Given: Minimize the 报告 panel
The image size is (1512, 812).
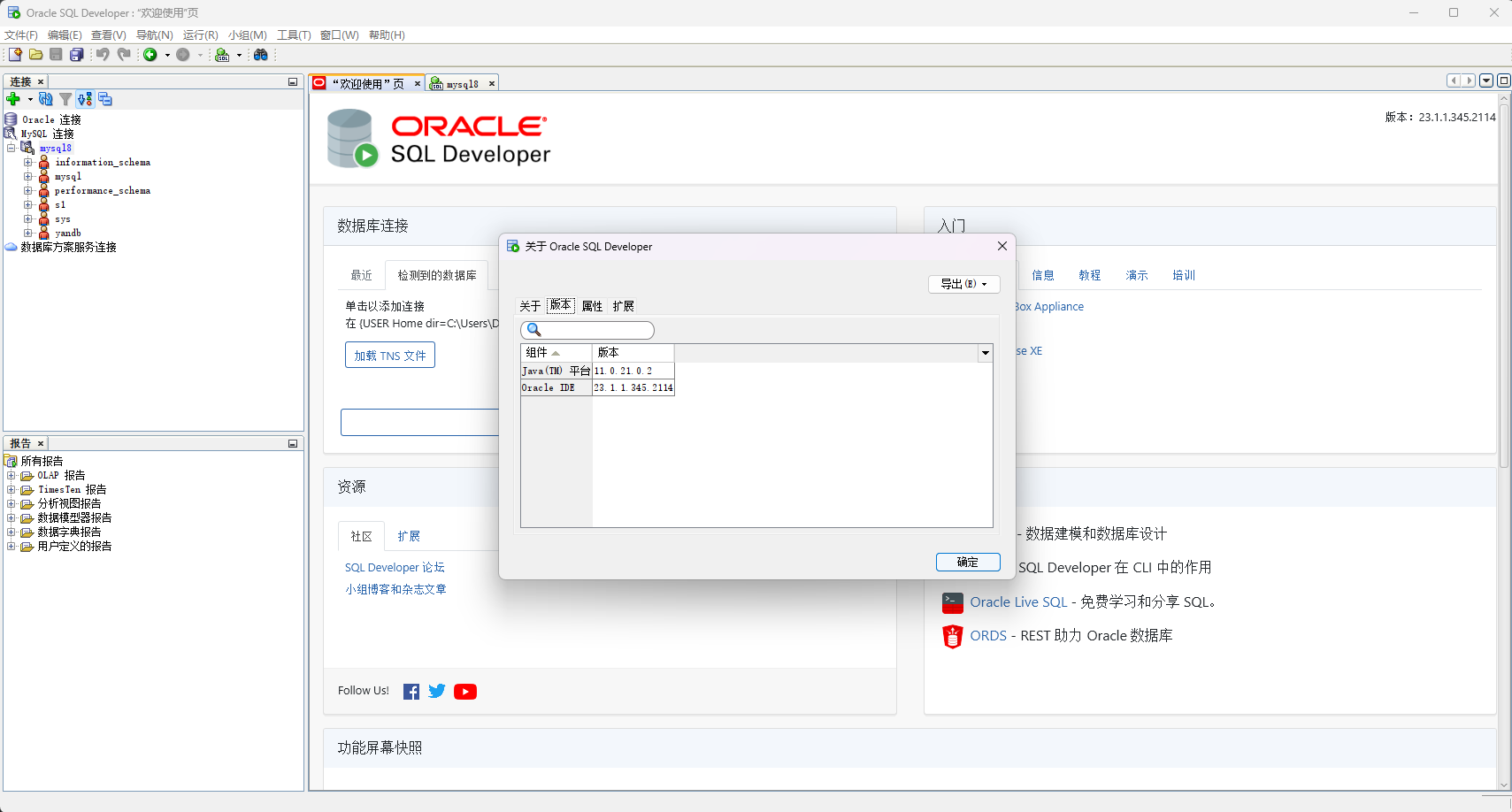Looking at the screenshot, I should 293,444.
